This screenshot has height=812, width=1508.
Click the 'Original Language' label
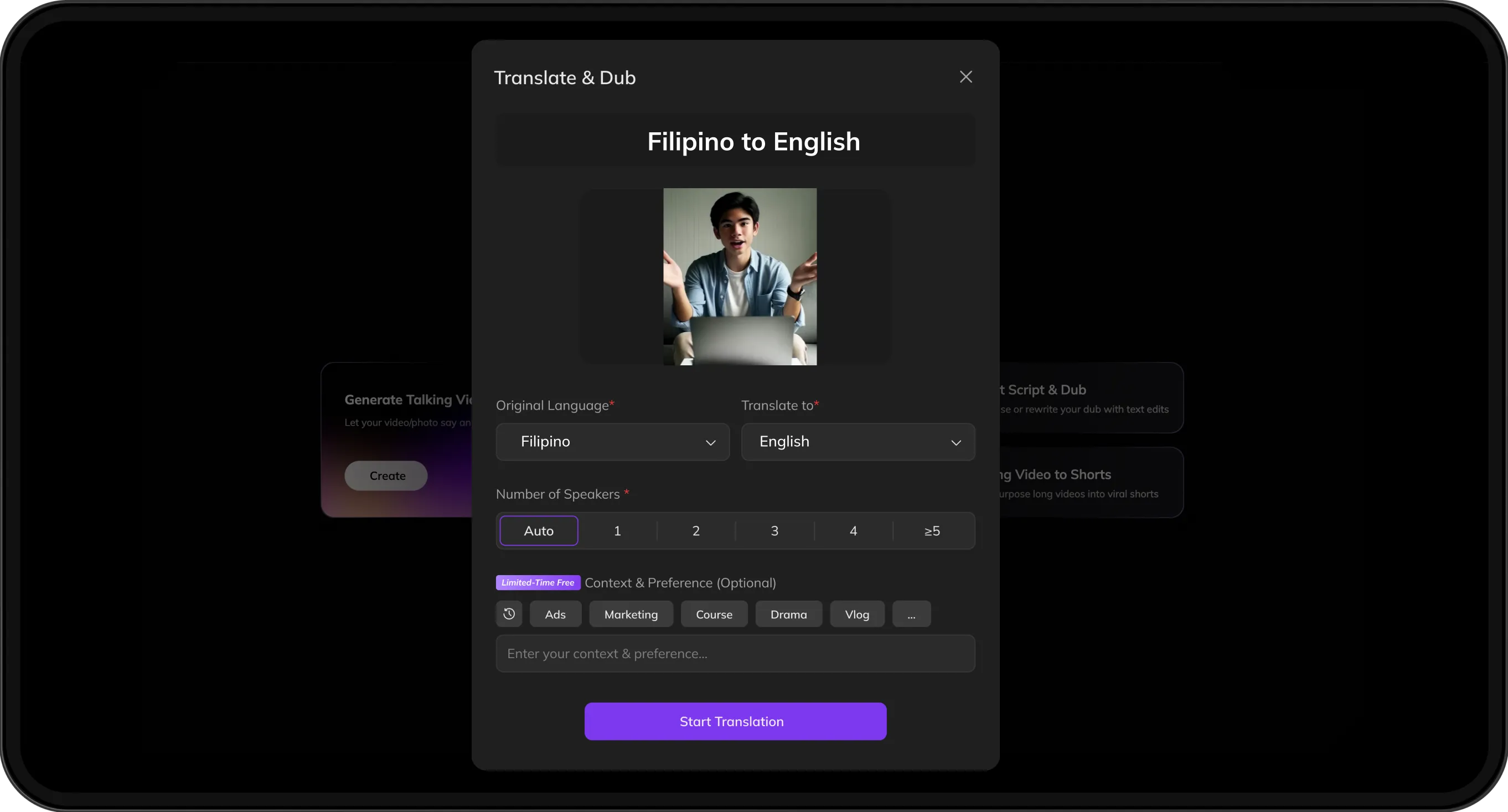pos(552,405)
